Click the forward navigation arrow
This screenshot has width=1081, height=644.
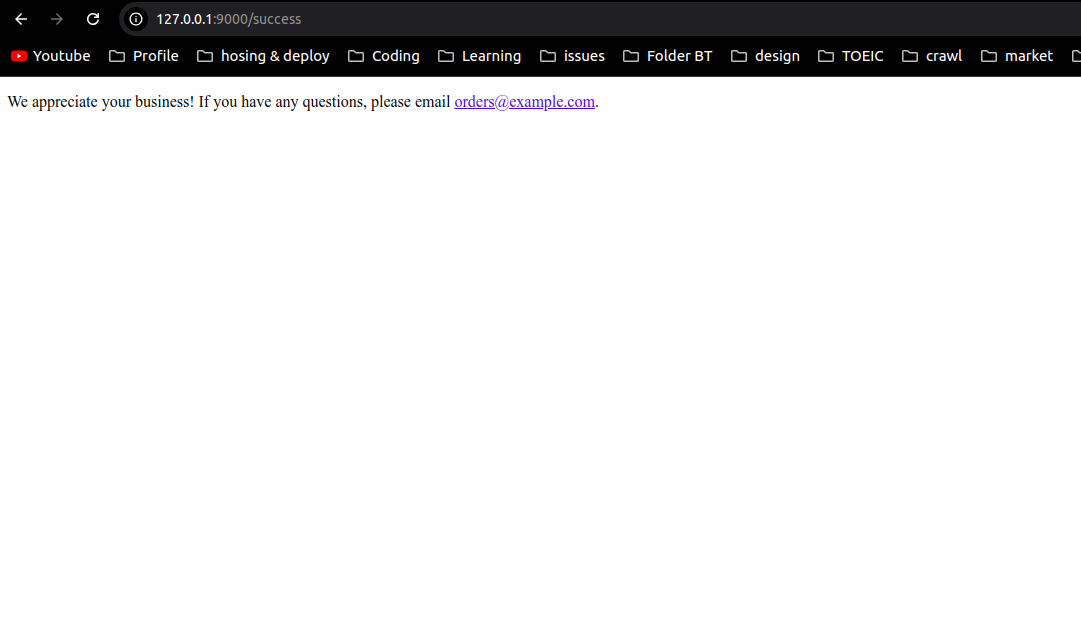click(x=57, y=18)
